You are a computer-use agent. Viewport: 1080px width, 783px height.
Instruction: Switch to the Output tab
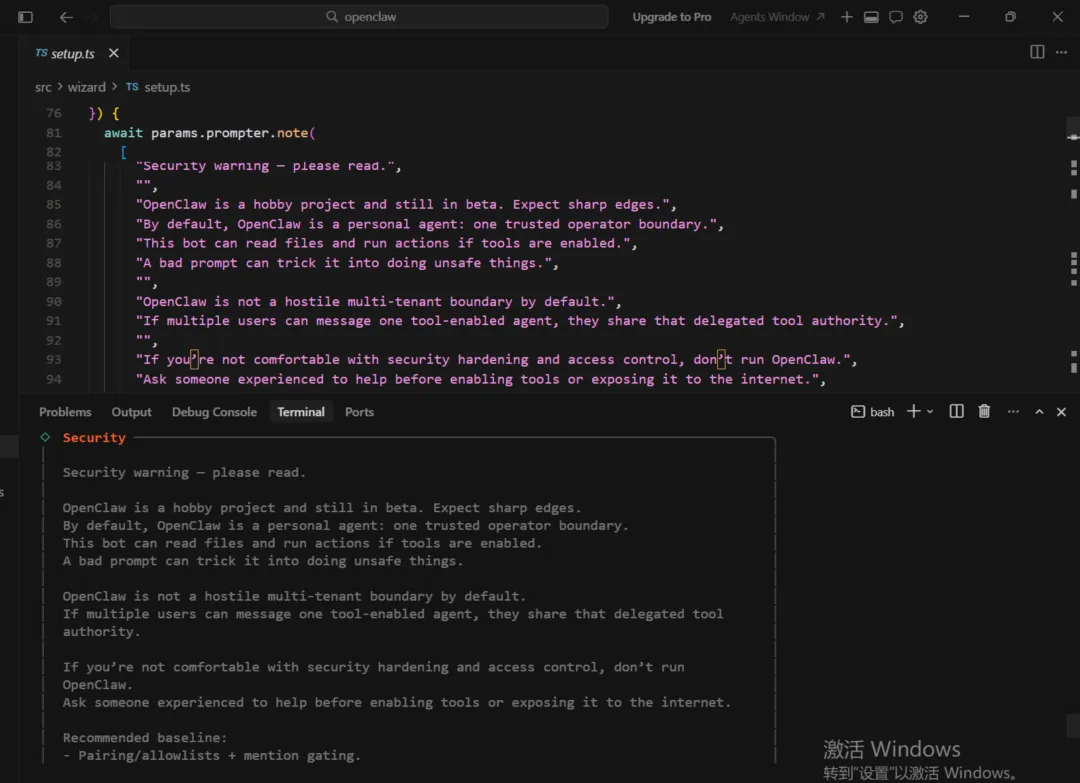pyautogui.click(x=131, y=412)
